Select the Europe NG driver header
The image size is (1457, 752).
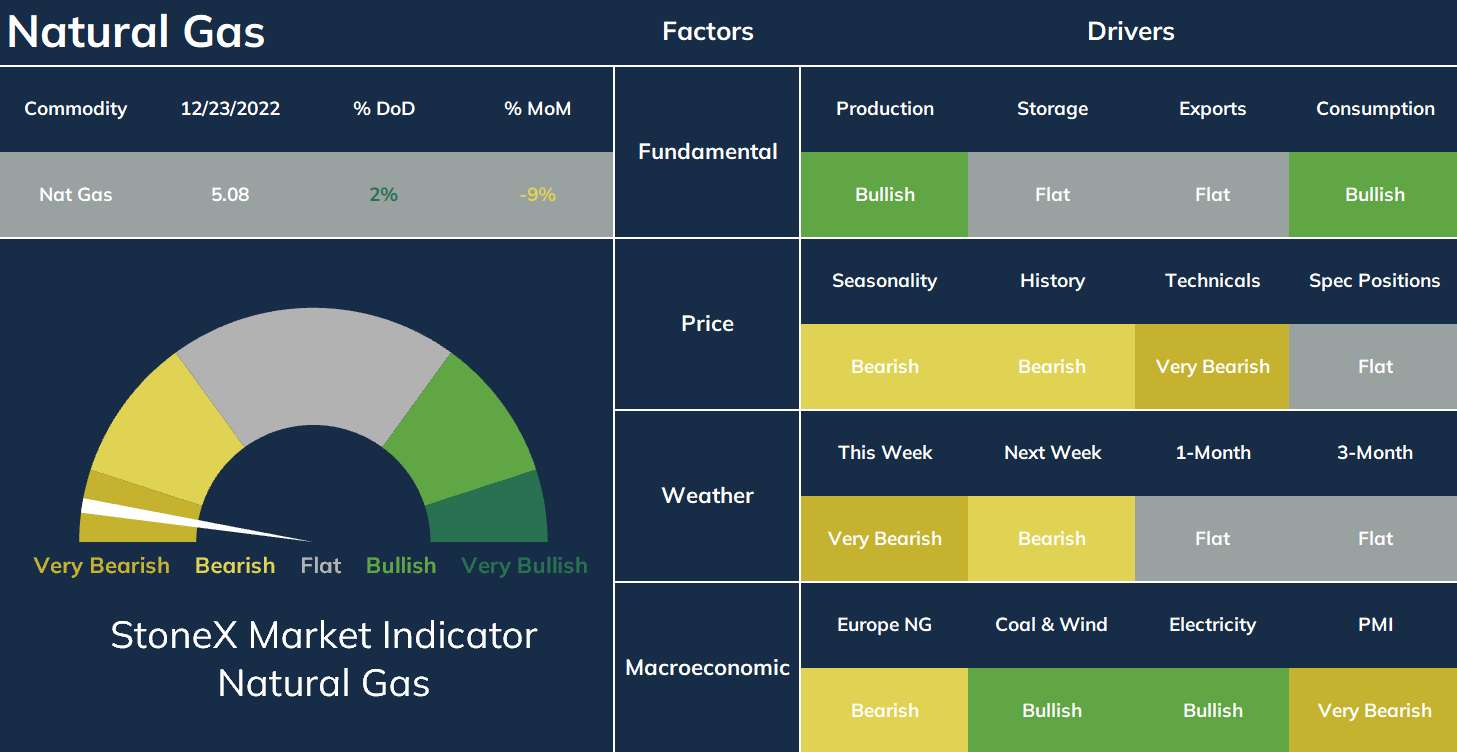884,625
